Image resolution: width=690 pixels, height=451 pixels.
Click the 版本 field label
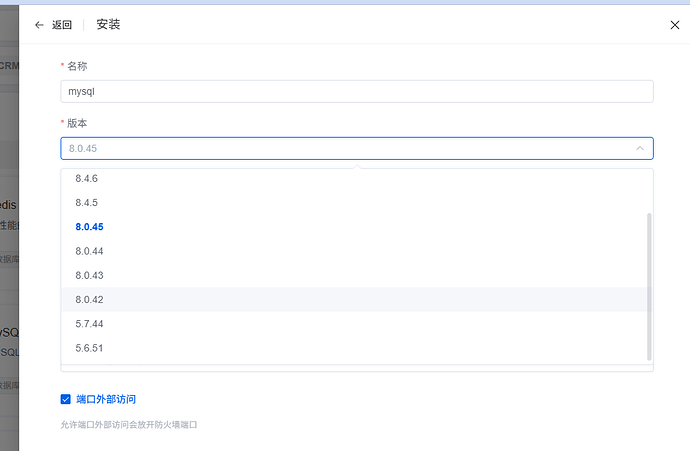coord(77,123)
